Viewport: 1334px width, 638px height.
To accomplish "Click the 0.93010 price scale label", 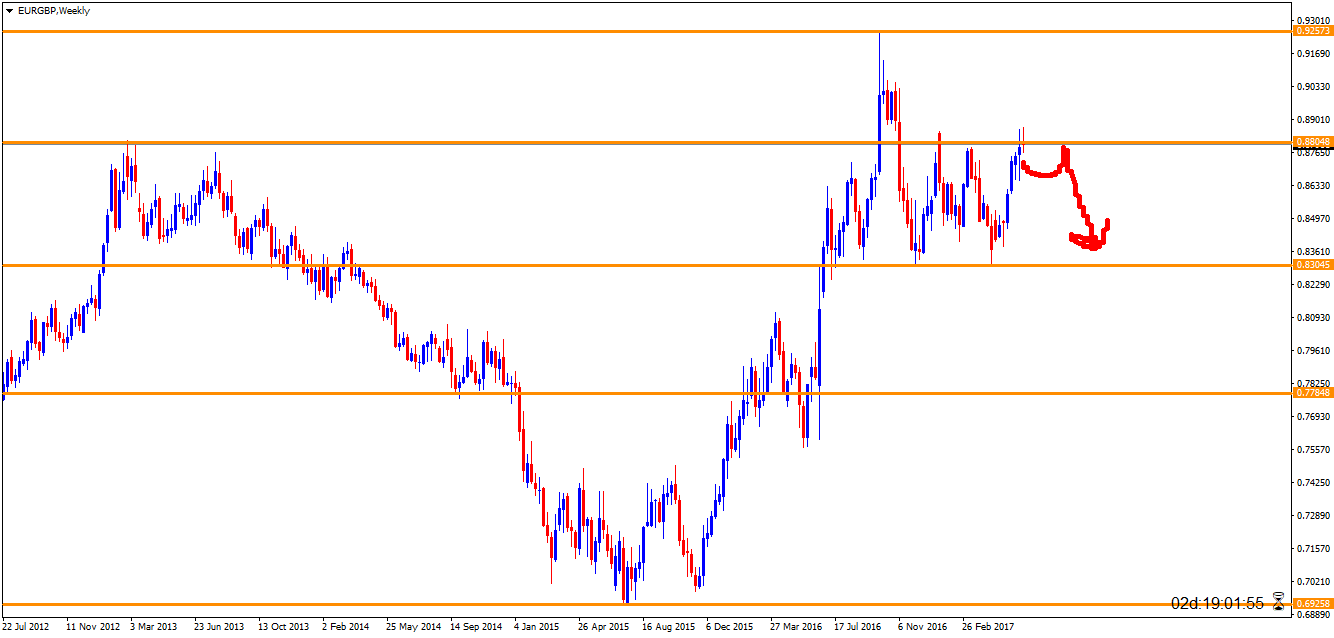I will tap(1313, 20).
